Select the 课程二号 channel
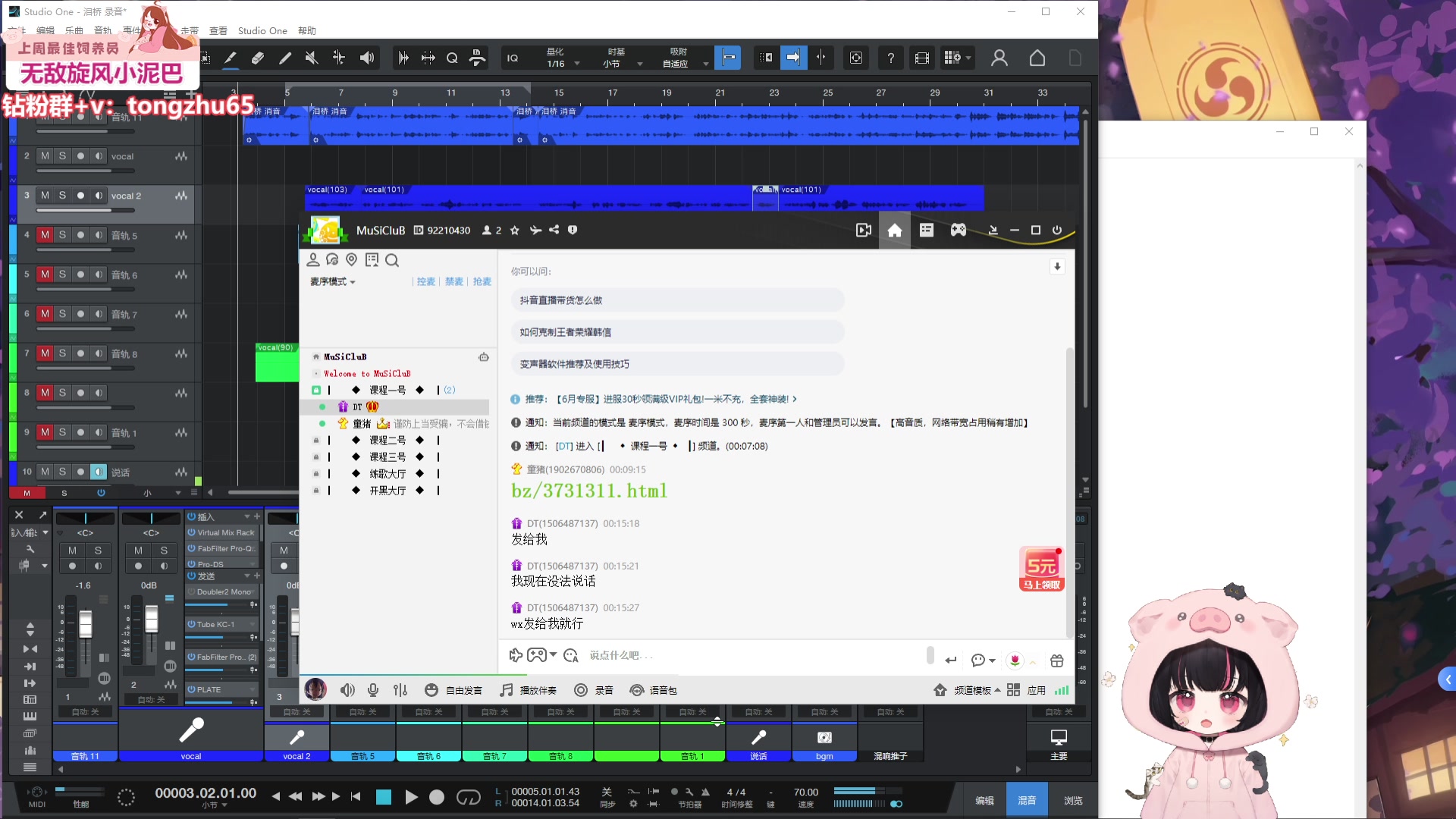 [x=388, y=440]
